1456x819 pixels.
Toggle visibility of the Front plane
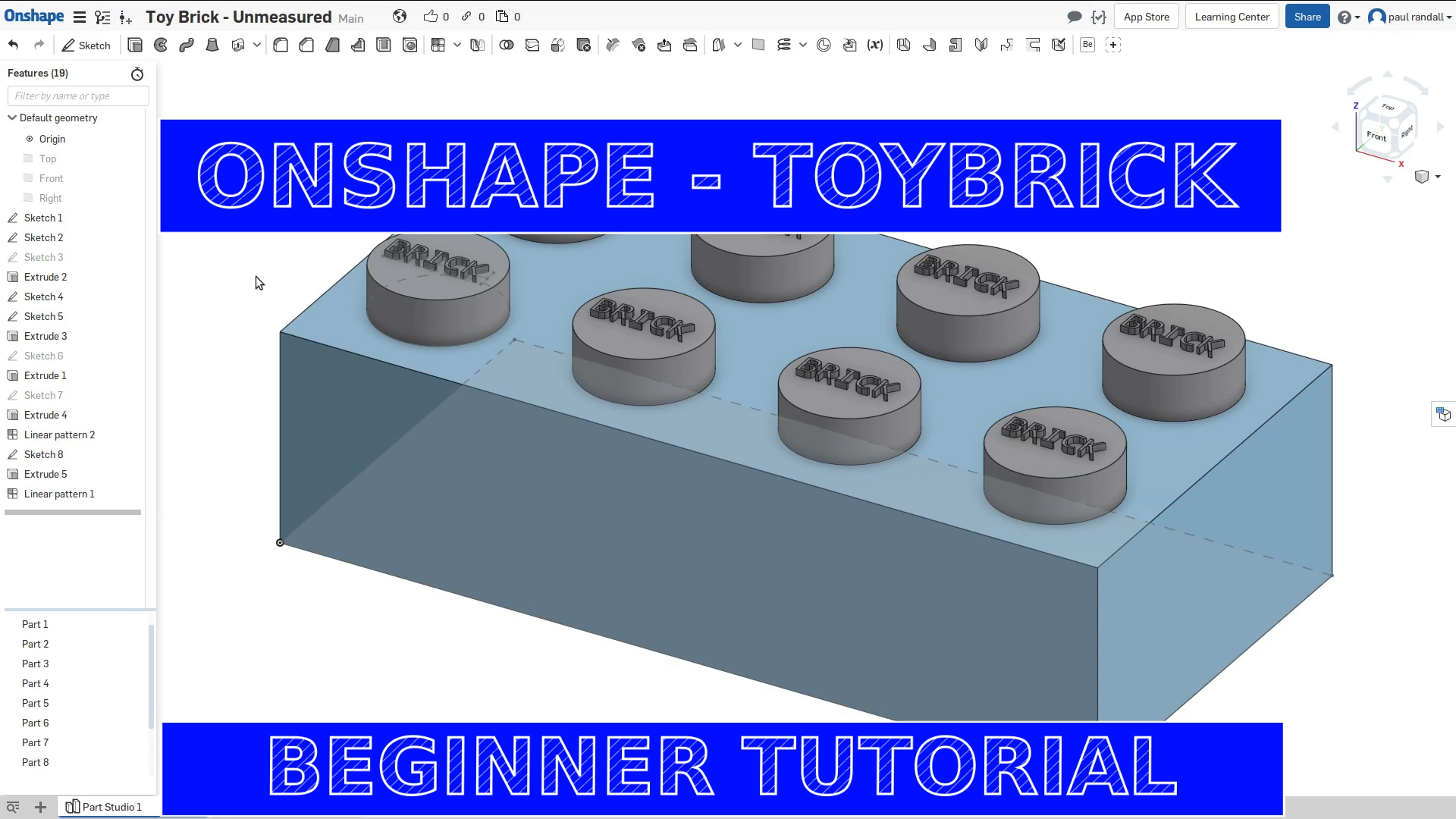click(x=28, y=178)
